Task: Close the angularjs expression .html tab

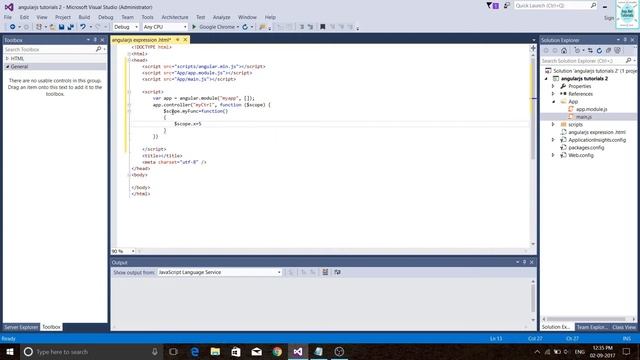Action: click(x=185, y=40)
